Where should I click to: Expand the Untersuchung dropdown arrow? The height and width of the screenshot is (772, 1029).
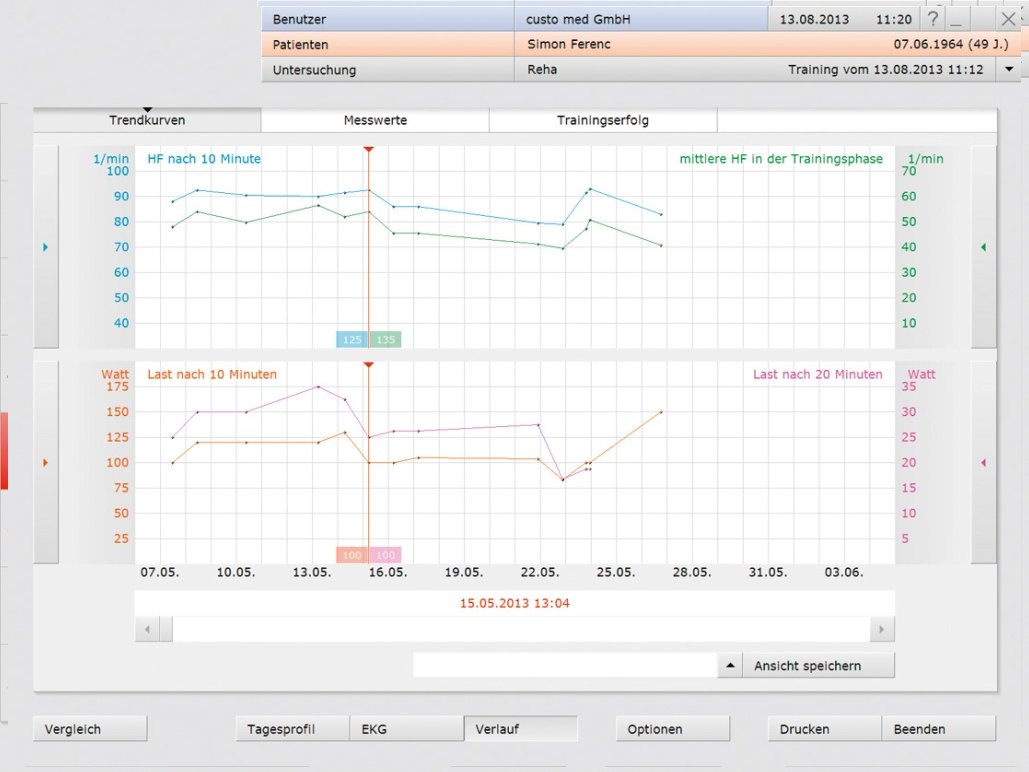pyautogui.click(x=1008, y=70)
